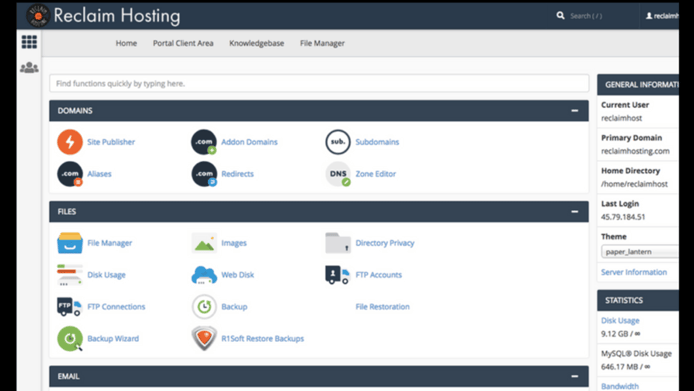694x391 pixels.
Task: Click the Reclaim Hosting logo
Action: click(103, 15)
